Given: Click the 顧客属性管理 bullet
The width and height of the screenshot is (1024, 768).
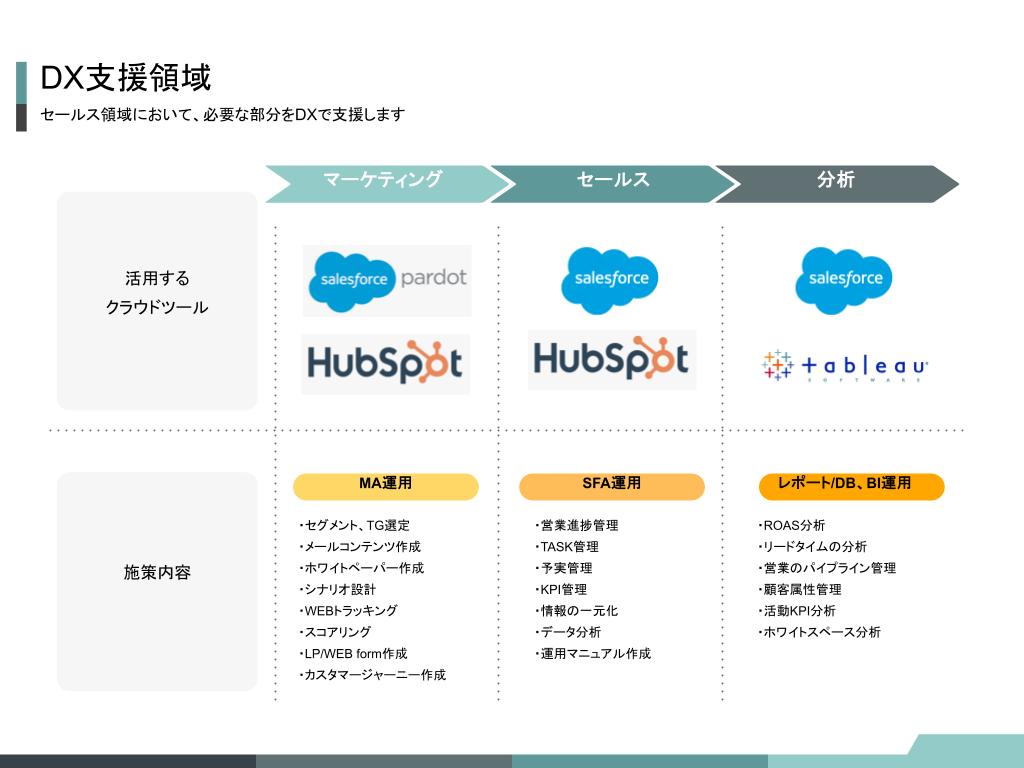Looking at the screenshot, I should point(799,589).
